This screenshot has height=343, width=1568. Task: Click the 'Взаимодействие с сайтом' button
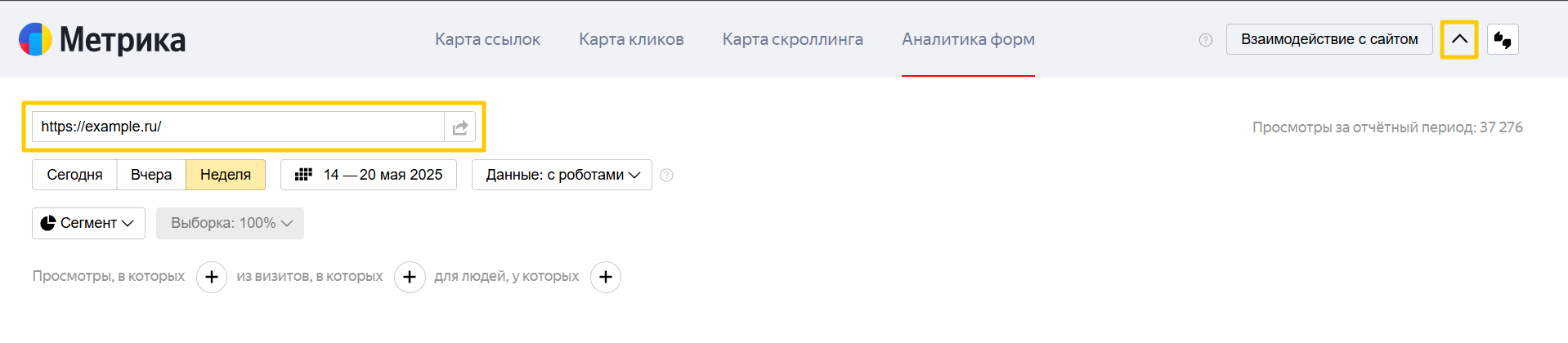[1328, 39]
